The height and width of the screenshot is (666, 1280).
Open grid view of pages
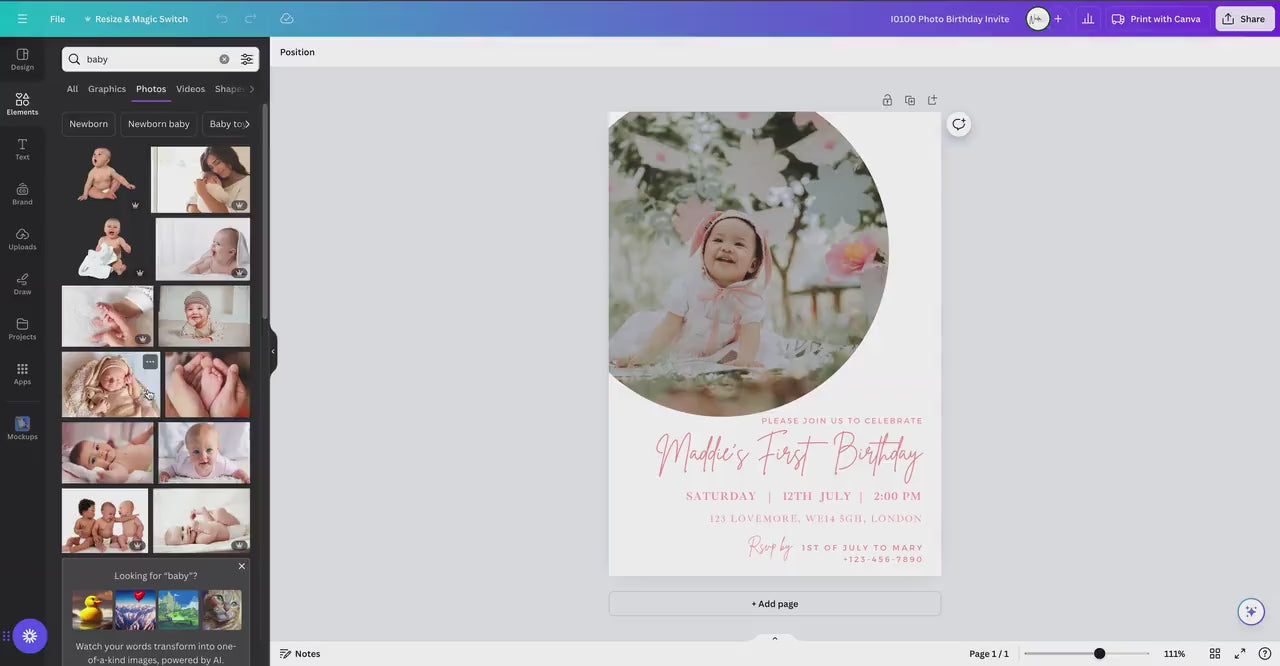(x=1215, y=654)
